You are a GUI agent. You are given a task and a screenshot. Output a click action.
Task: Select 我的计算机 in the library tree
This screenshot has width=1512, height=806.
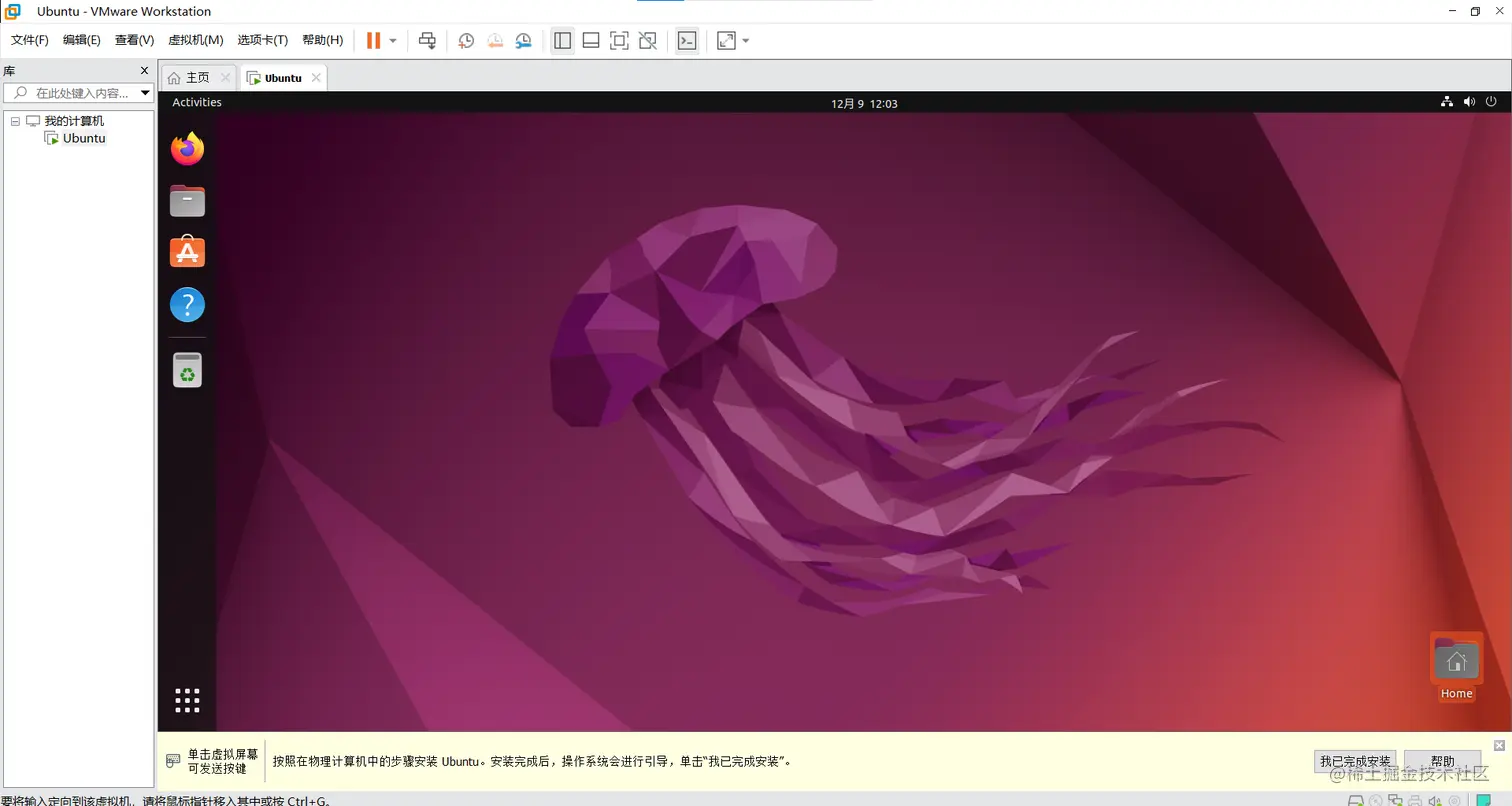pyautogui.click(x=74, y=121)
